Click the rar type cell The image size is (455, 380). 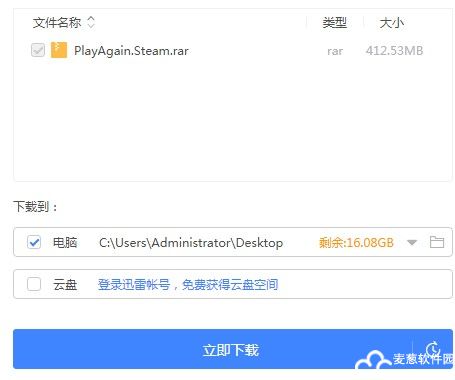pyautogui.click(x=335, y=51)
